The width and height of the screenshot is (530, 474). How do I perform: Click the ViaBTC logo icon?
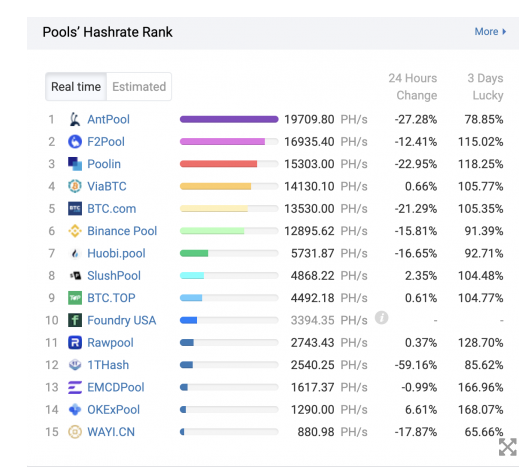click(x=75, y=186)
